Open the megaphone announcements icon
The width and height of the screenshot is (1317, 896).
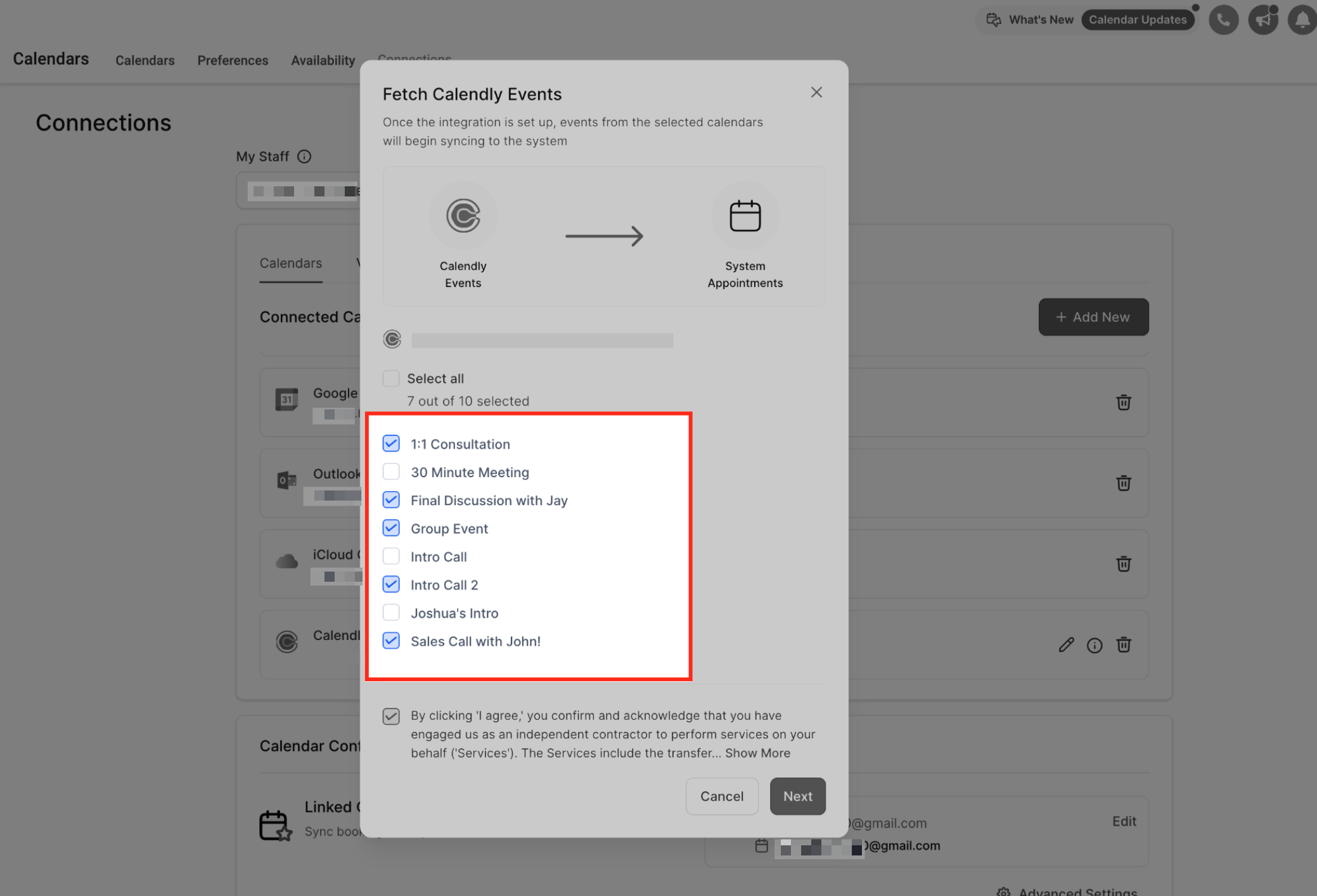coord(1262,20)
